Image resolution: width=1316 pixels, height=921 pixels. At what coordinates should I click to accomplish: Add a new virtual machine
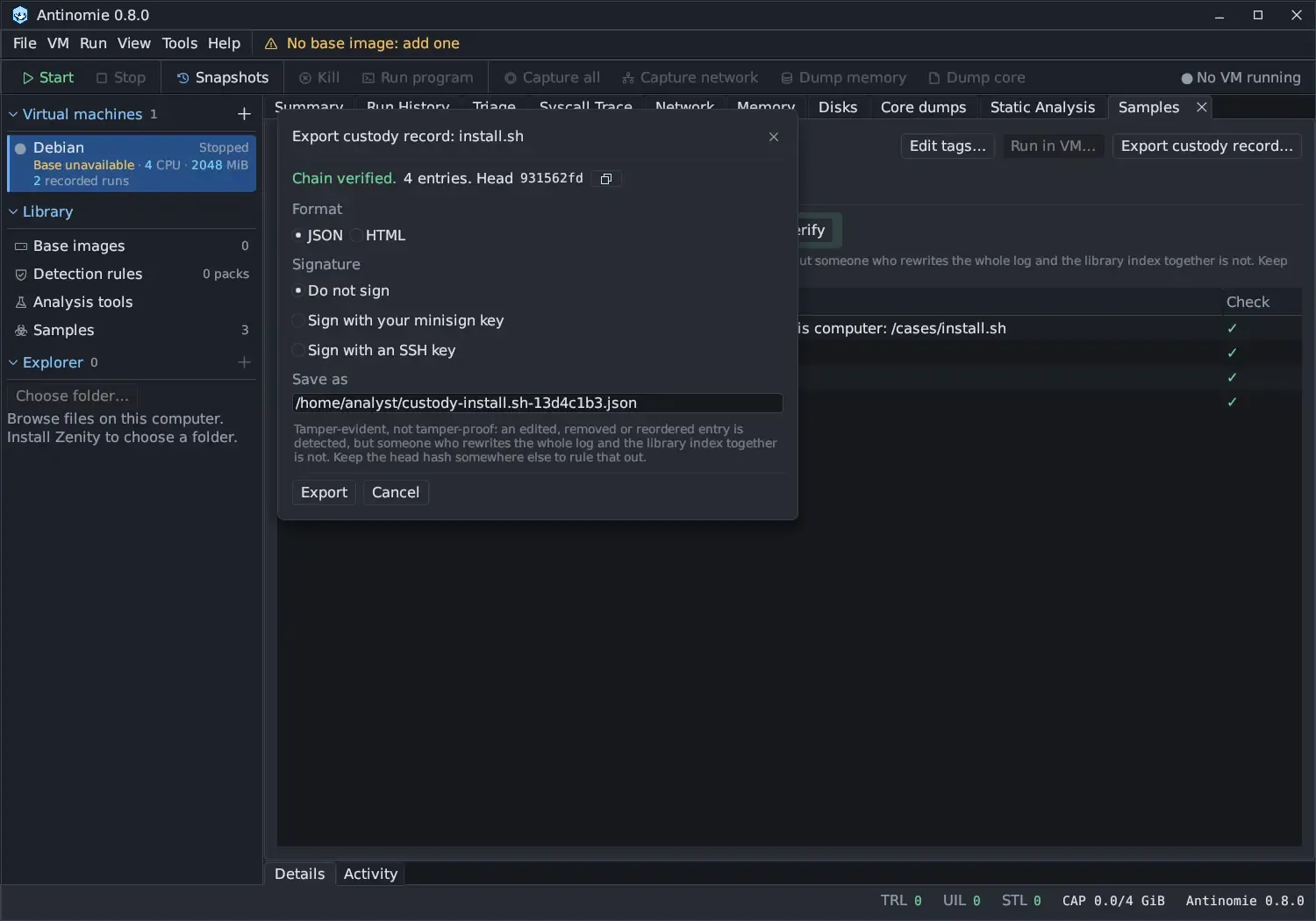pos(244,114)
